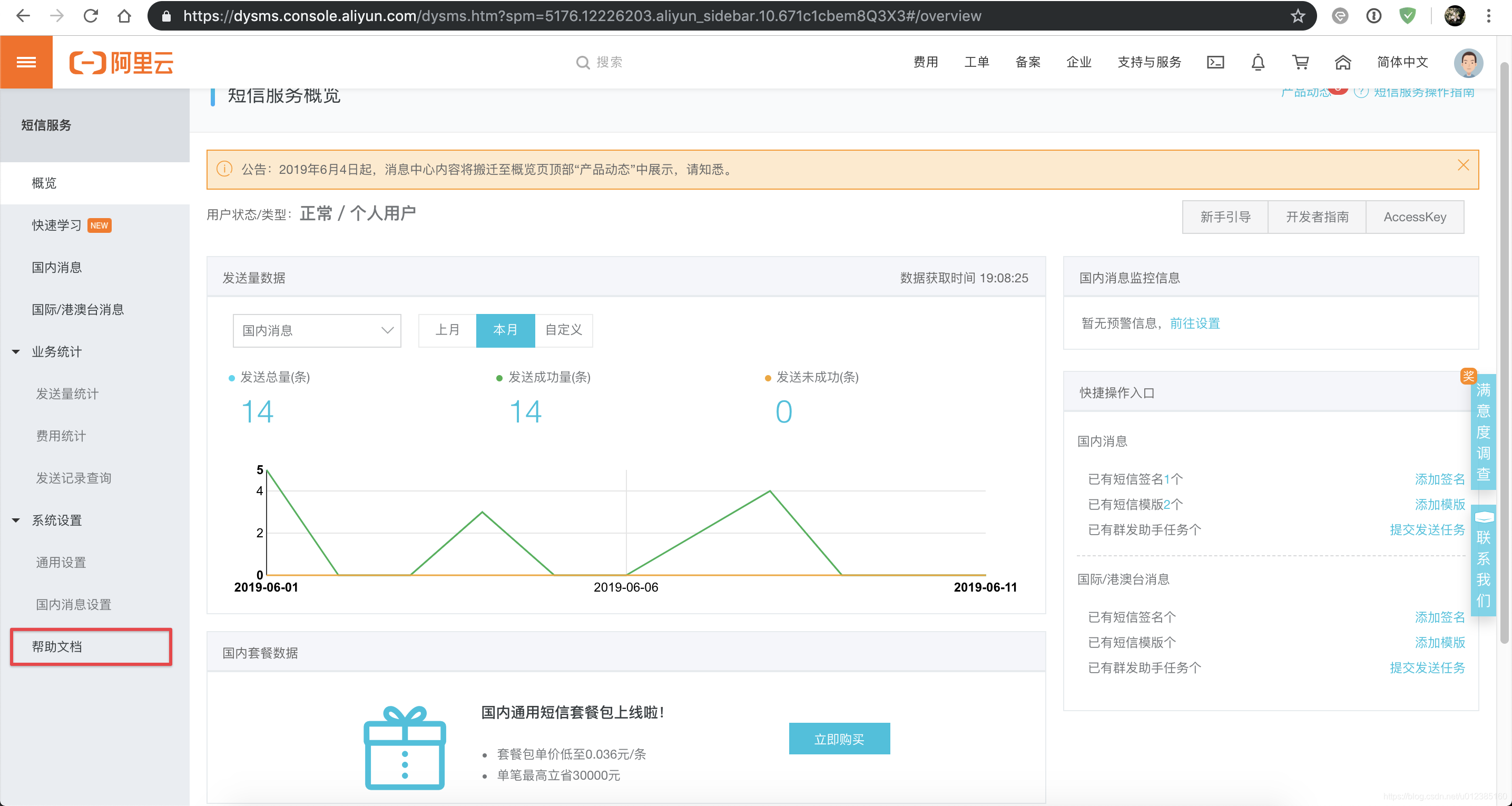Click the green shield extension icon

tap(1408, 16)
